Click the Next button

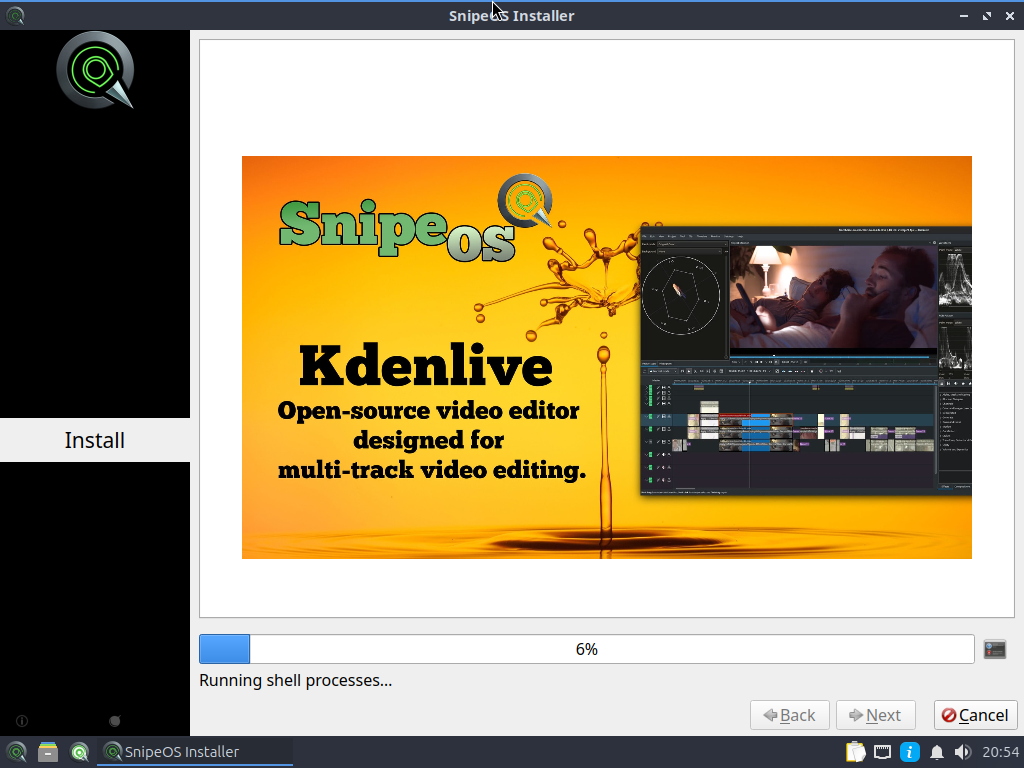click(876, 715)
